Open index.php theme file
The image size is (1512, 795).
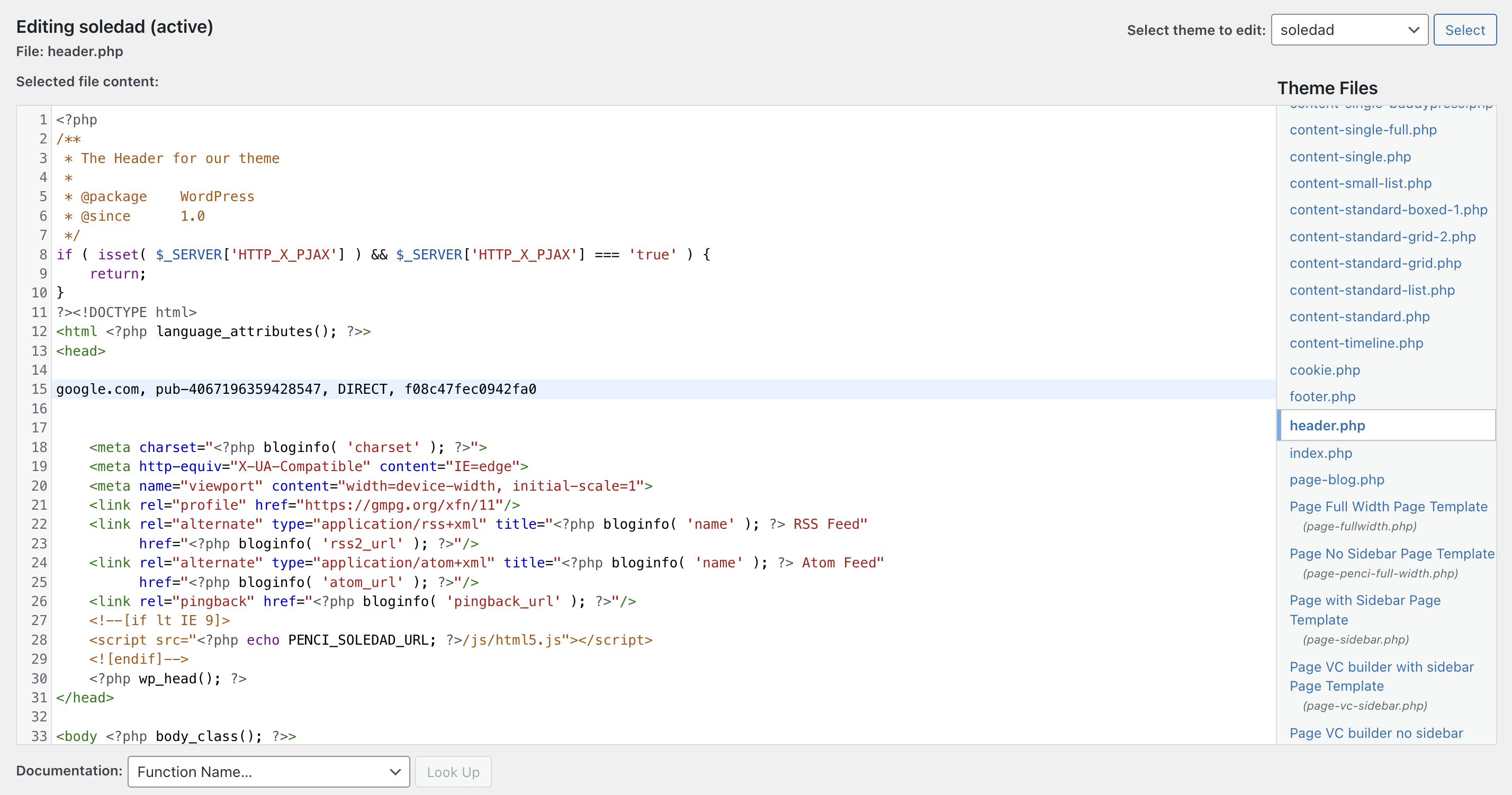(1320, 453)
